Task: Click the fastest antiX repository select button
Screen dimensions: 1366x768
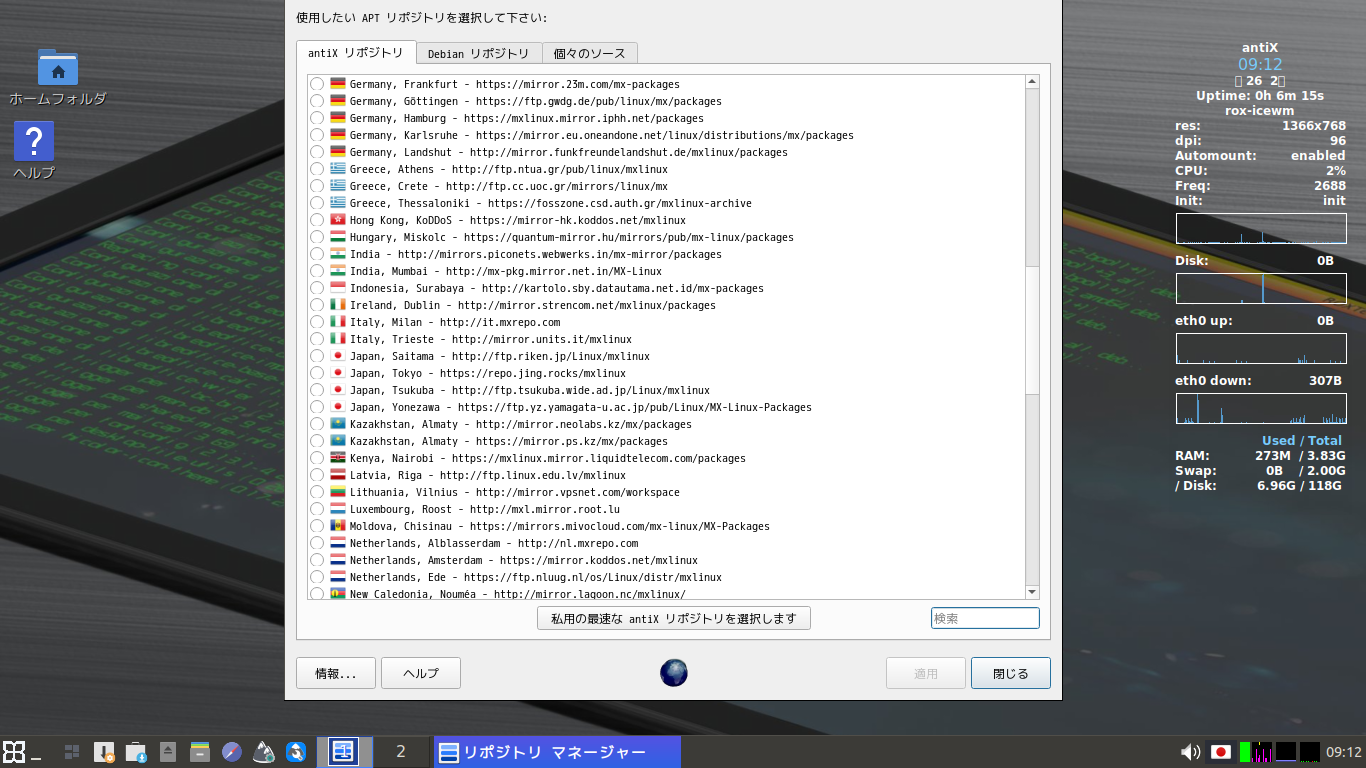Action: (673, 618)
